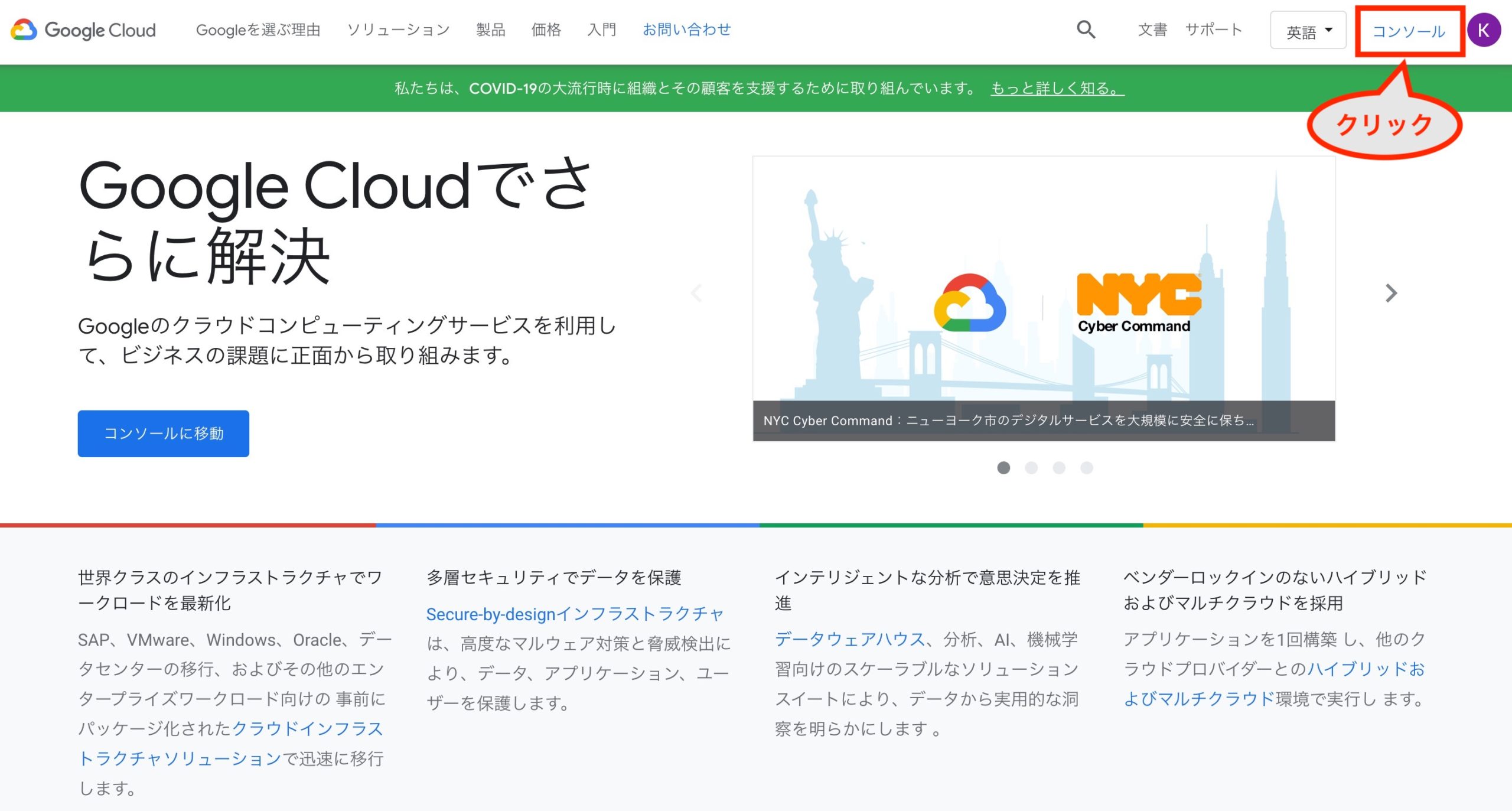The height and width of the screenshot is (811, 1512).
Task: Open the Googleを選ぶ理由 menu
Action: point(258,30)
